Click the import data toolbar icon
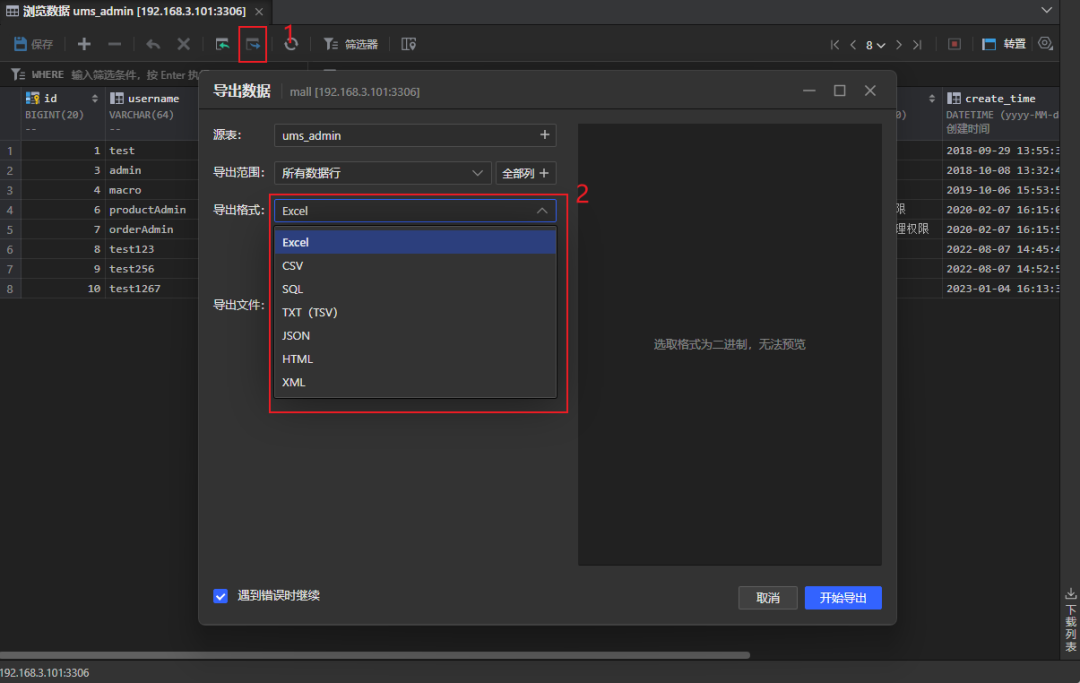This screenshot has height=683, width=1080. tap(223, 44)
